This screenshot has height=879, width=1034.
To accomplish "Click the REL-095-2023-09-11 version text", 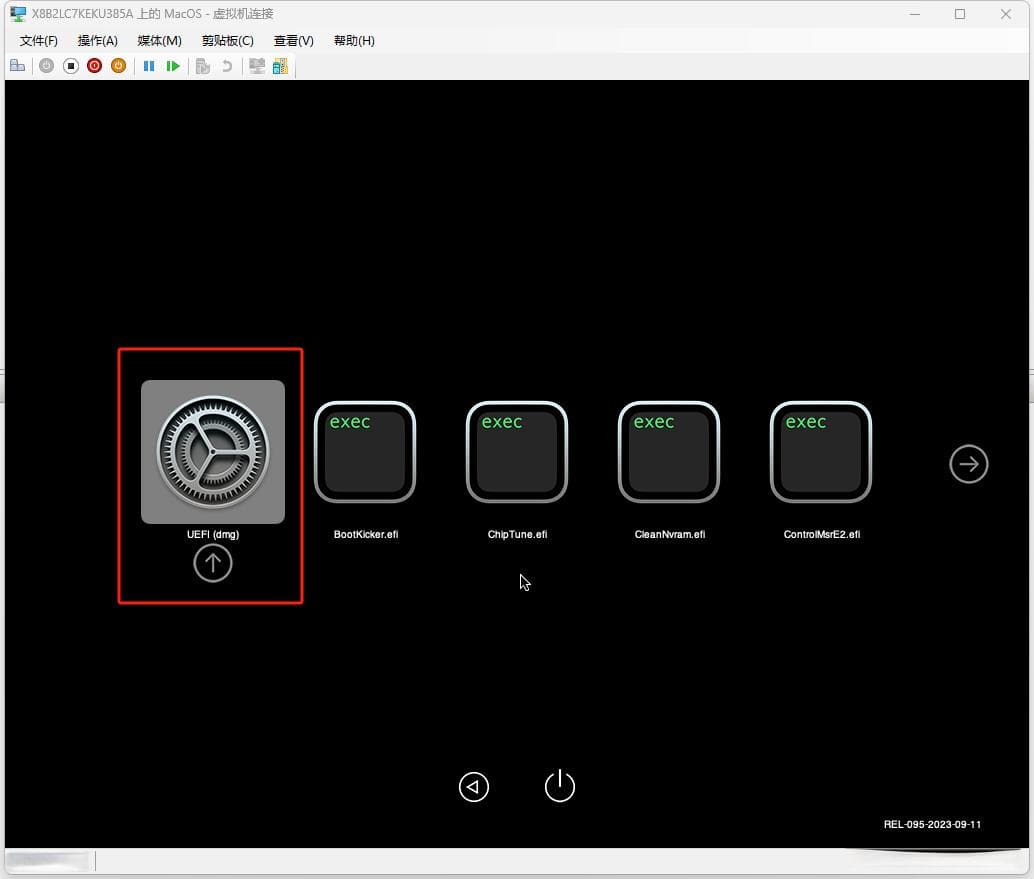I will (932, 824).
